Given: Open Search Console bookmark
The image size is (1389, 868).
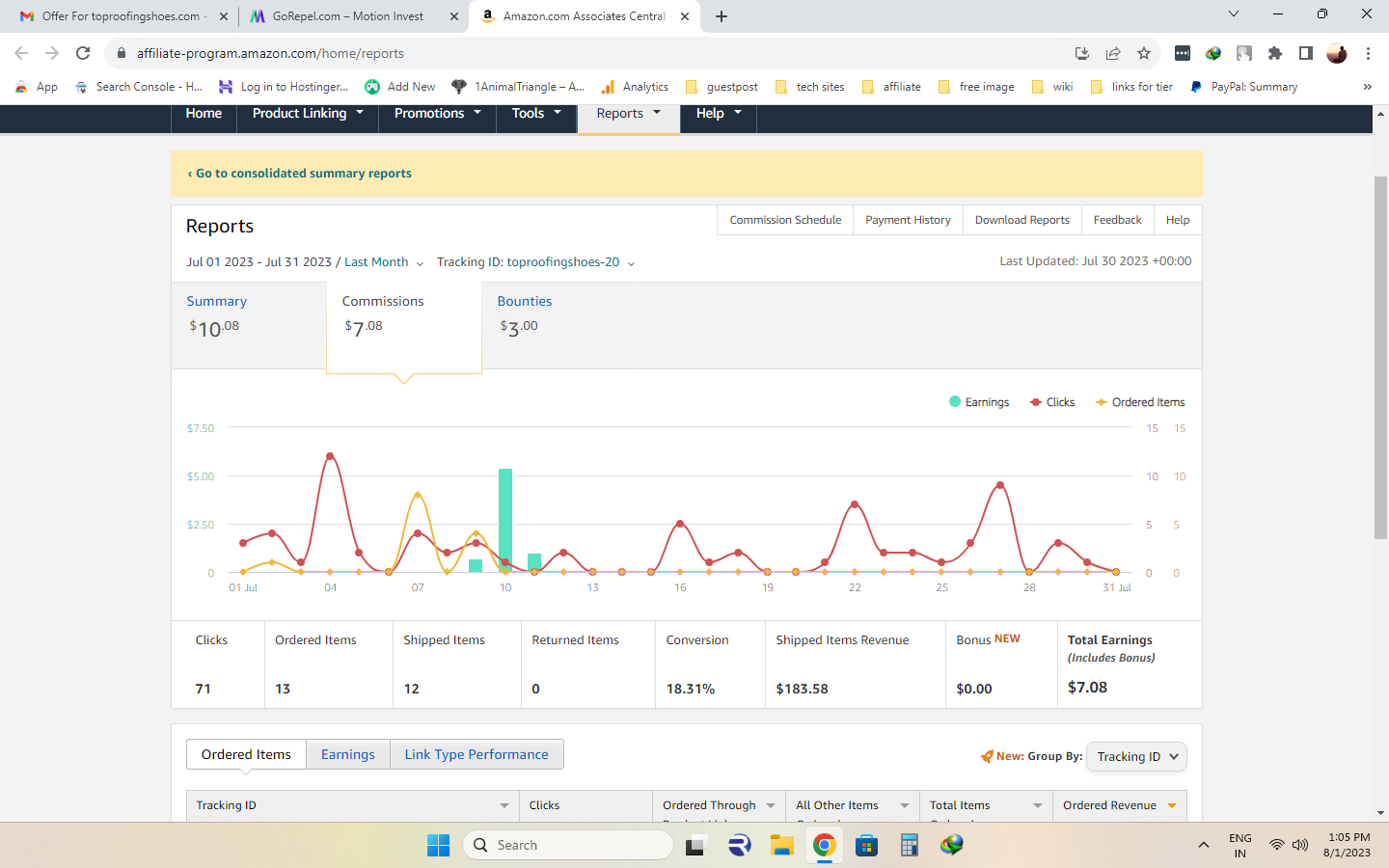Looking at the screenshot, I should [x=137, y=87].
